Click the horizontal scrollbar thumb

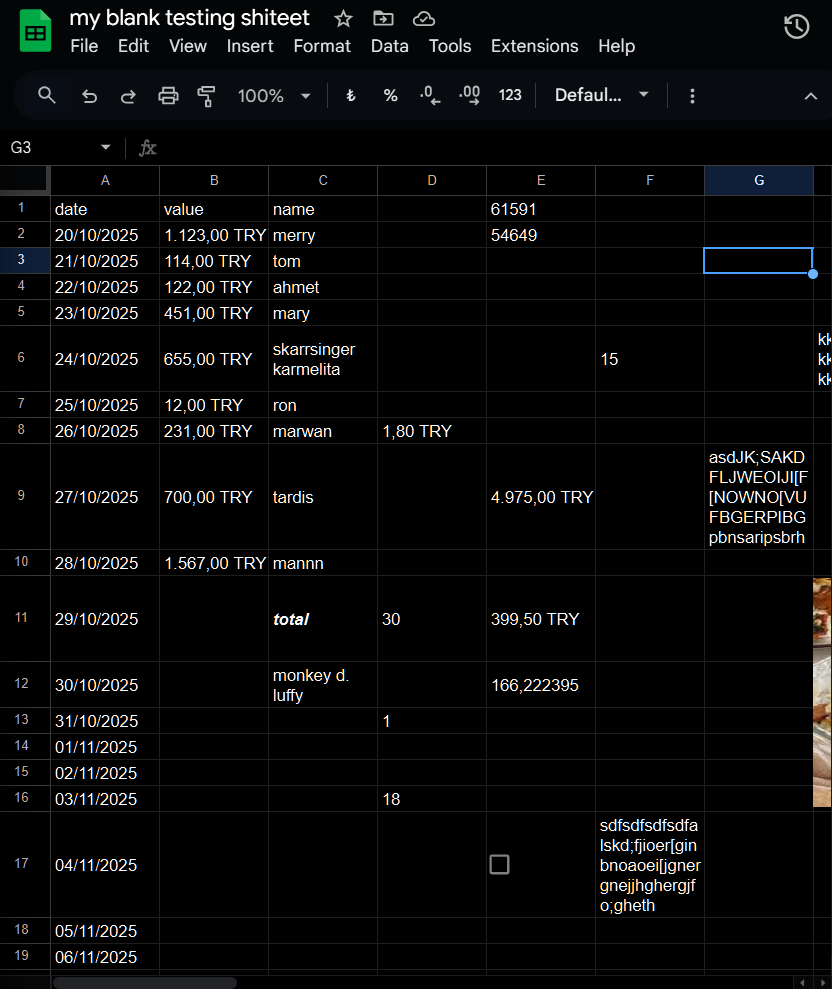[144, 983]
